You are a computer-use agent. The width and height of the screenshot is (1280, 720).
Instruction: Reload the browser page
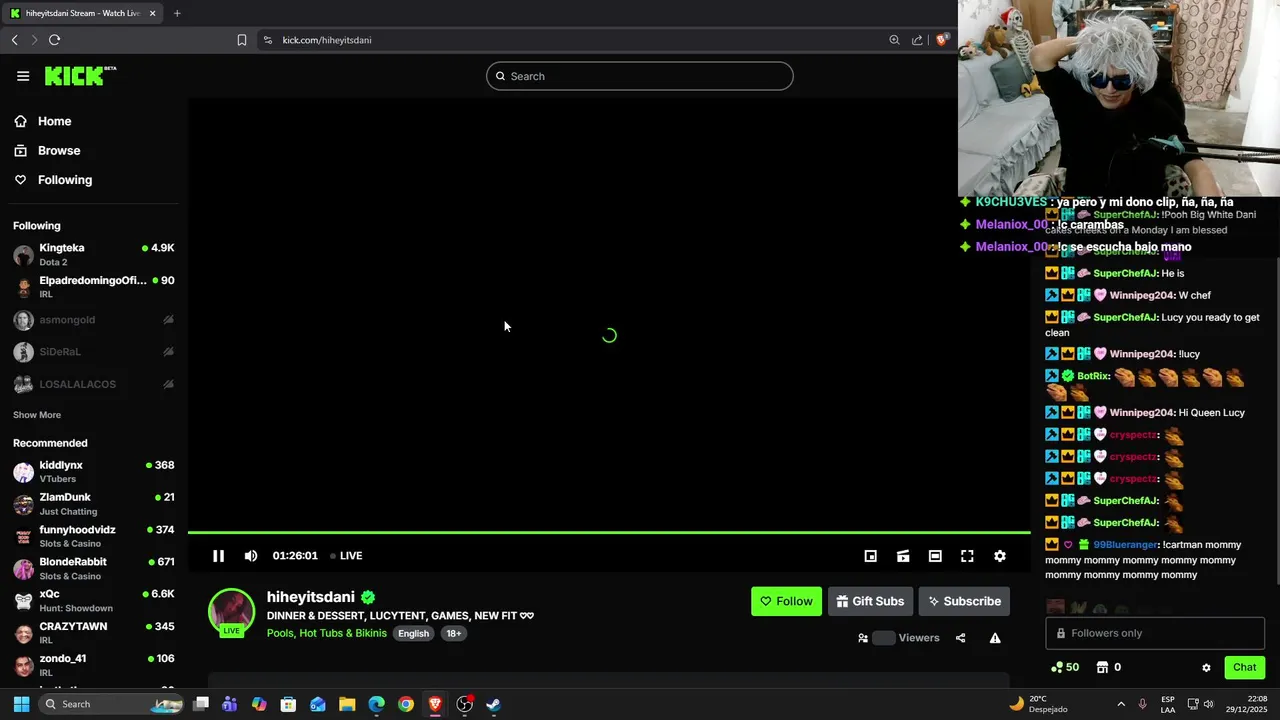tap(54, 40)
